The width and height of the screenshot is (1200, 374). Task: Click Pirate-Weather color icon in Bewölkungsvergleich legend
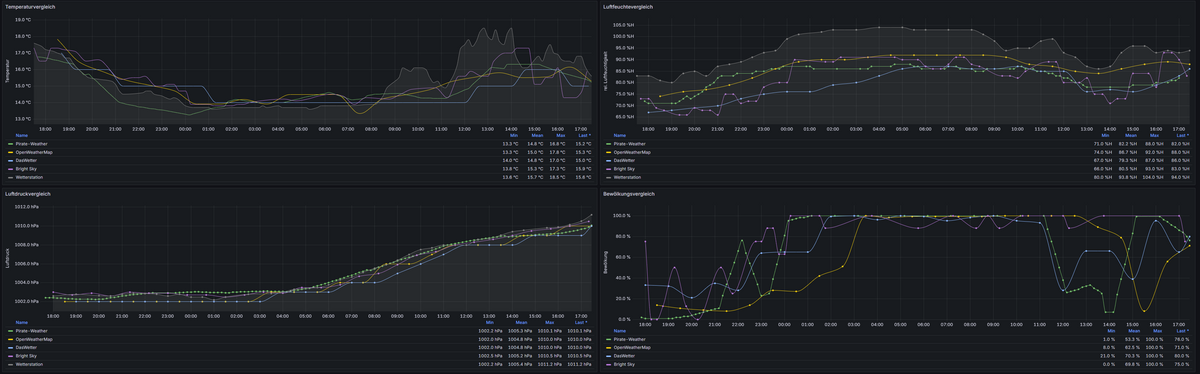pyautogui.click(x=608, y=339)
